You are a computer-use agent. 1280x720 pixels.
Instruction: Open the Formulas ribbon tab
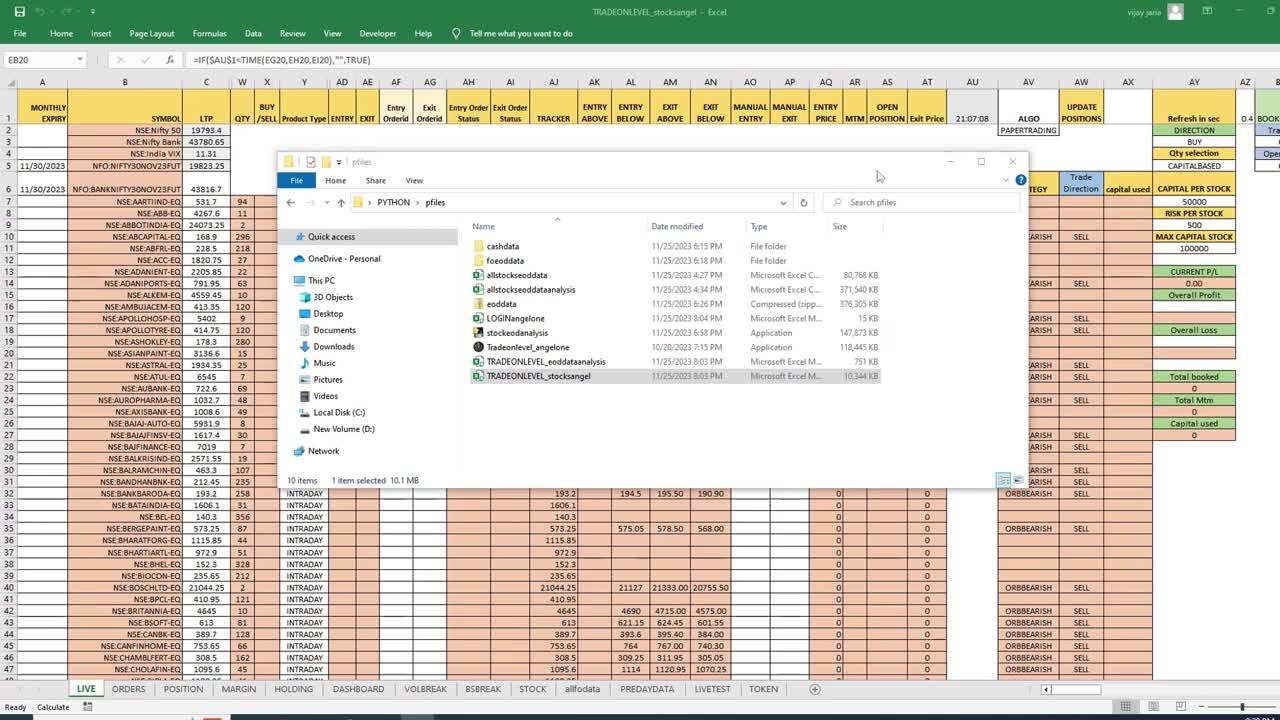209,33
